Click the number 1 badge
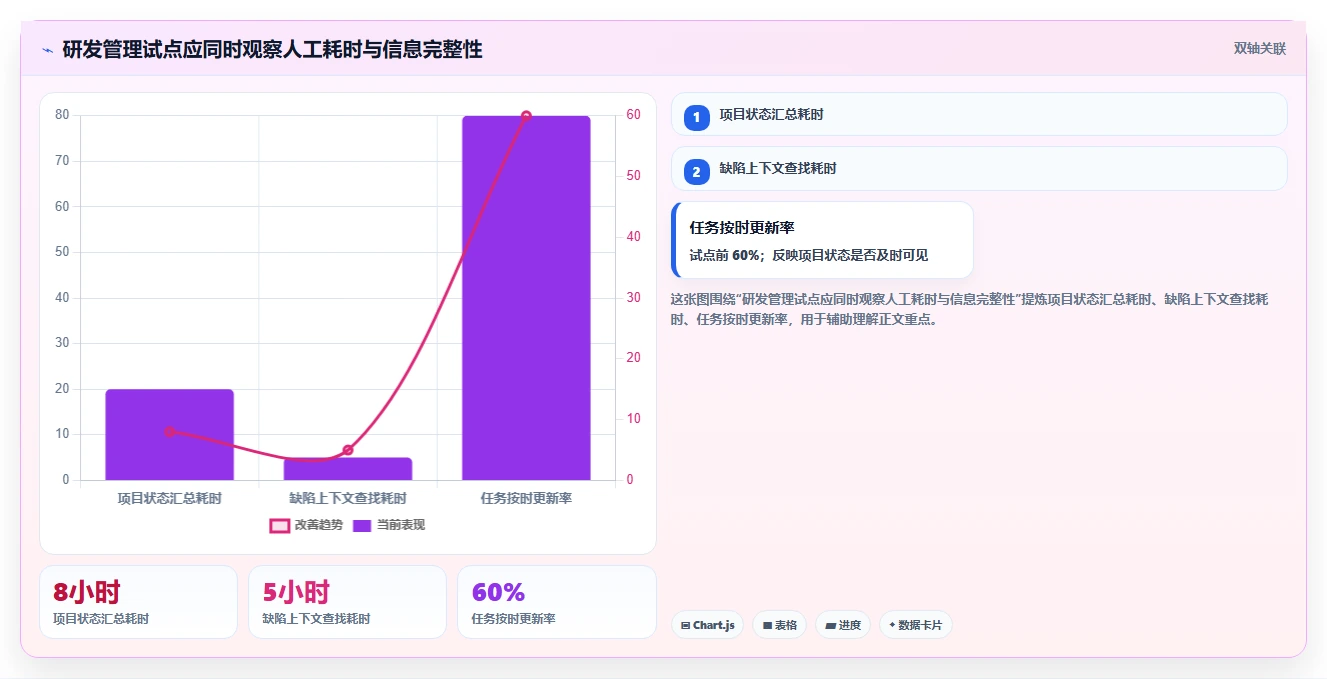The image size is (1327, 679). [696, 118]
